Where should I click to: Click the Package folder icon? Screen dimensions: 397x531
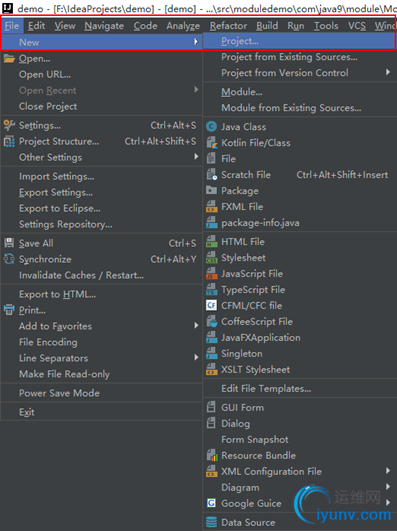pos(211,190)
